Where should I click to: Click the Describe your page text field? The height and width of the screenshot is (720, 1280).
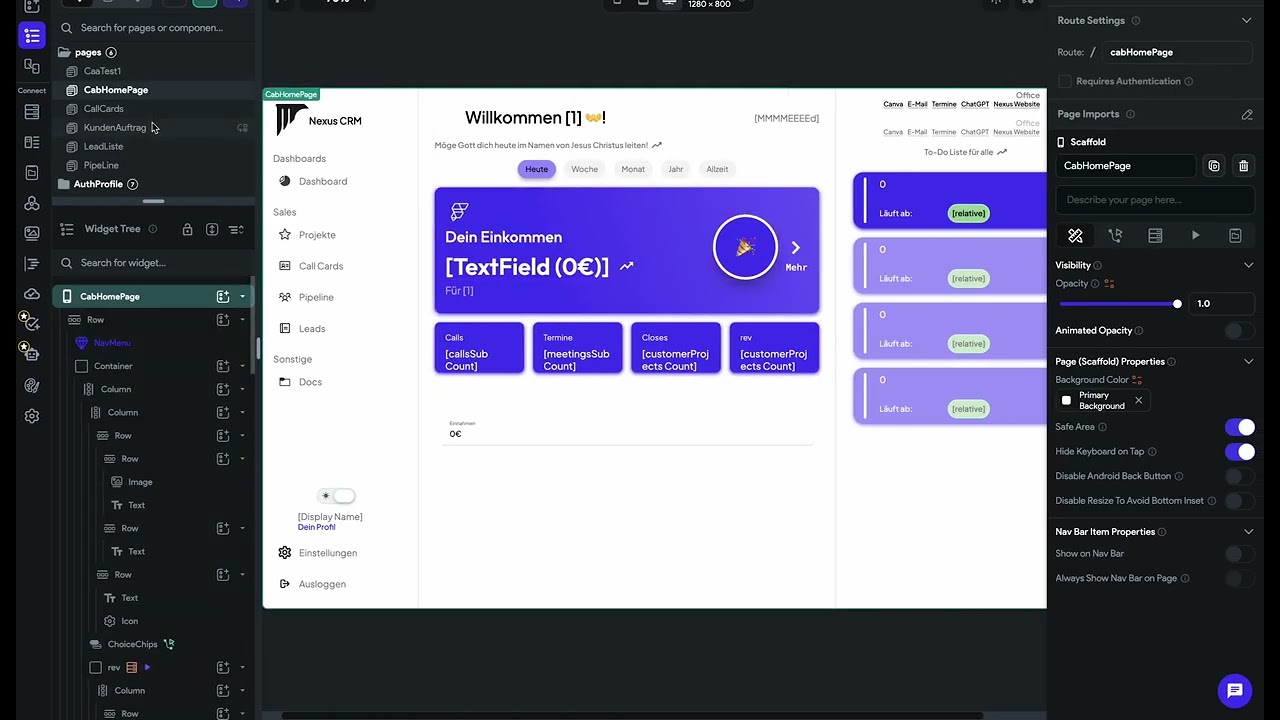[x=1155, y=200]
